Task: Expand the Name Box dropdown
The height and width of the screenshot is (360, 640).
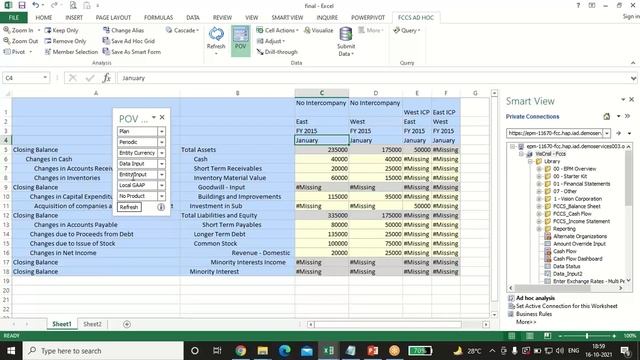Action: click(45, 78)
